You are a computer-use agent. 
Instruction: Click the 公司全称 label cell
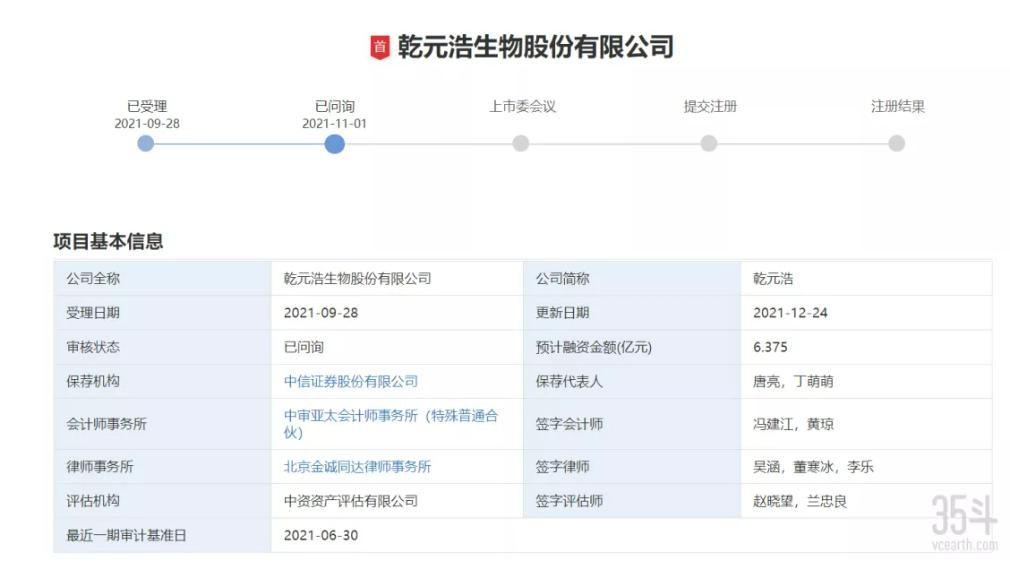coord(162,278)
